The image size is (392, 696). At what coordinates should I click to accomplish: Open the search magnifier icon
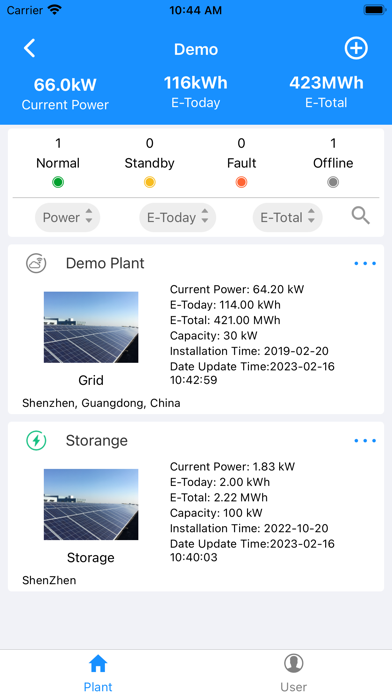[x=361, y=216]
